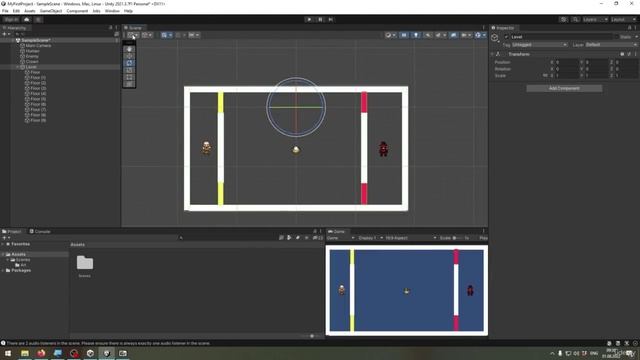The height and width of the screenshot is (360, 640).
Task: Open the Tag dropdown showing Untagged
Action: point(540,45)
